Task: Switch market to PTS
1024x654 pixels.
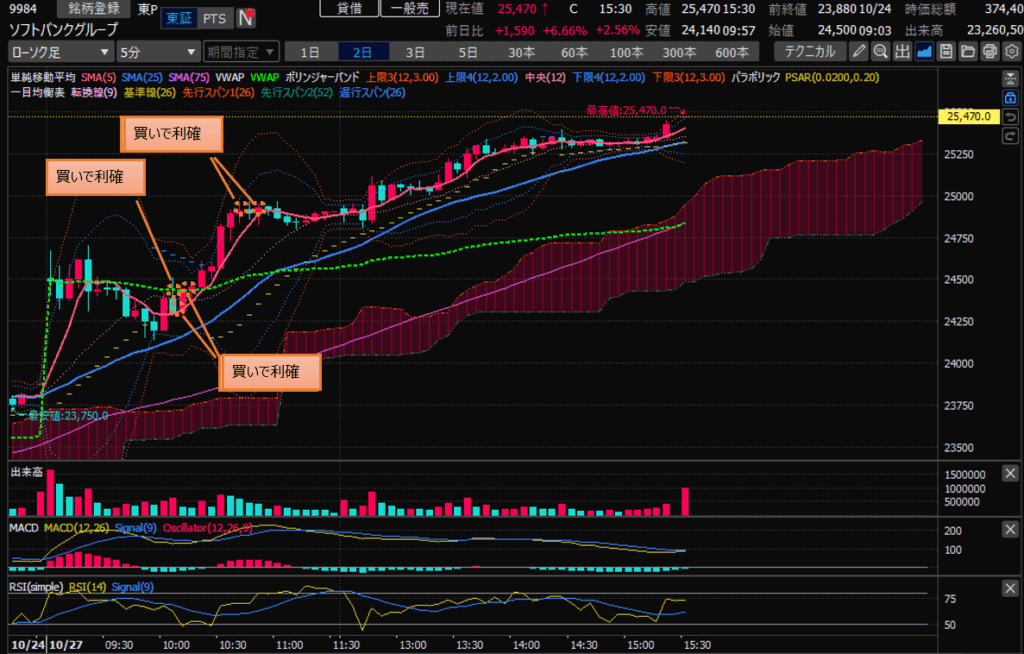Action: (x=213, y=18)
